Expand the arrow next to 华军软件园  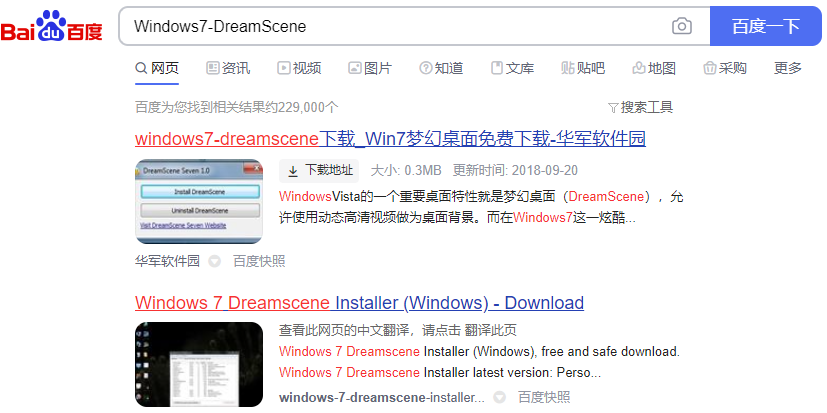(215, 261)
